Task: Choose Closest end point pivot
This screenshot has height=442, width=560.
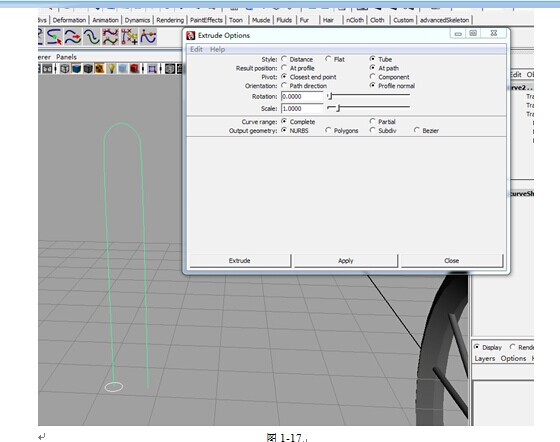Action: (x=284, y=76)
